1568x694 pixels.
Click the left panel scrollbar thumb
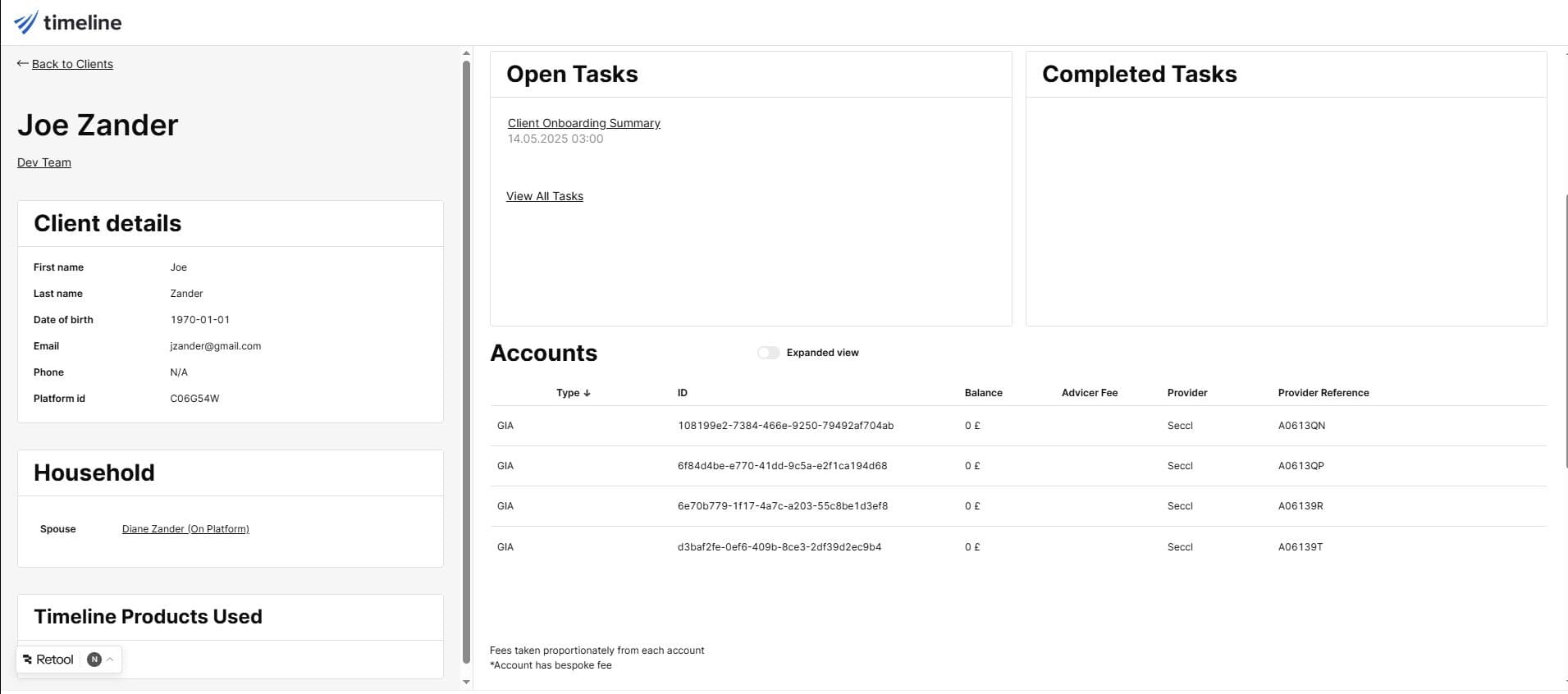point(466,361)
